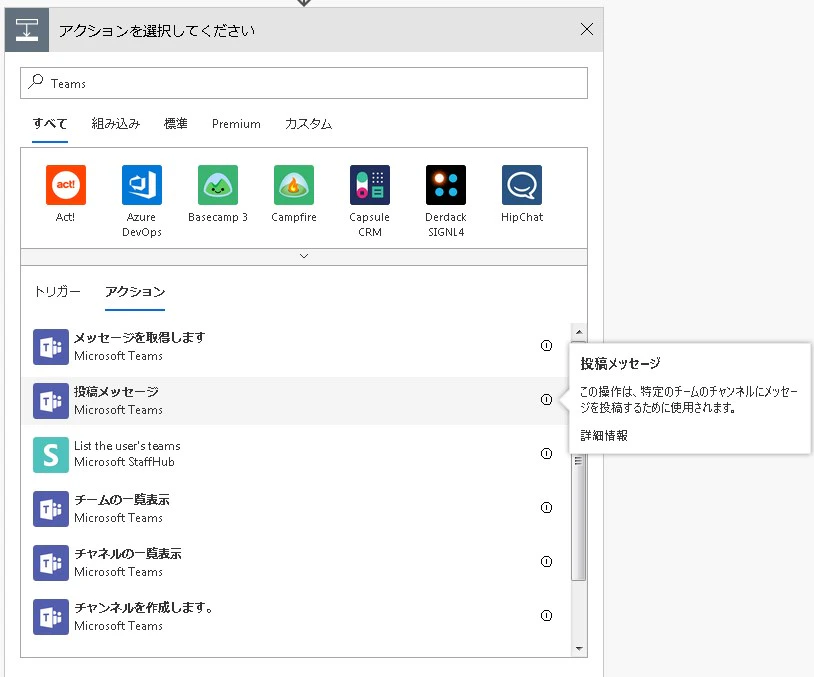The width and height of the screenshot is (814, 677).
Task: Click Teams icon for メッセージを取得します action
Action: pyautogui.click(x=51, y=347)
